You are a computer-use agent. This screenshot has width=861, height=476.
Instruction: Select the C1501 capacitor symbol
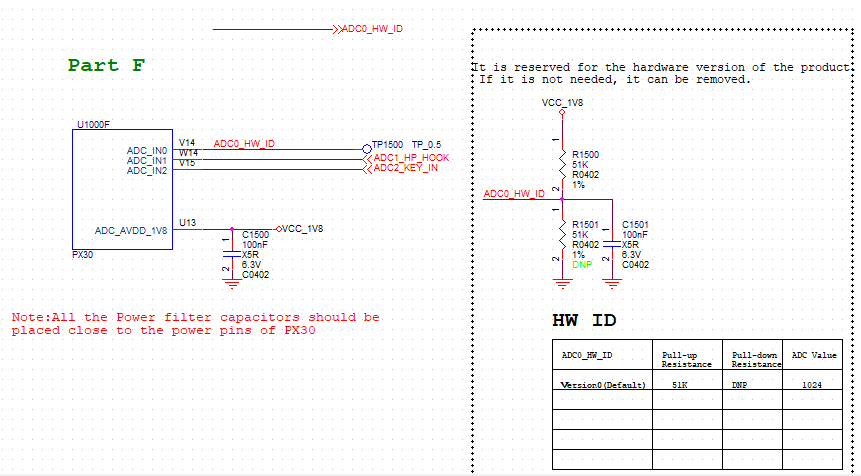(x=612, y=244)
